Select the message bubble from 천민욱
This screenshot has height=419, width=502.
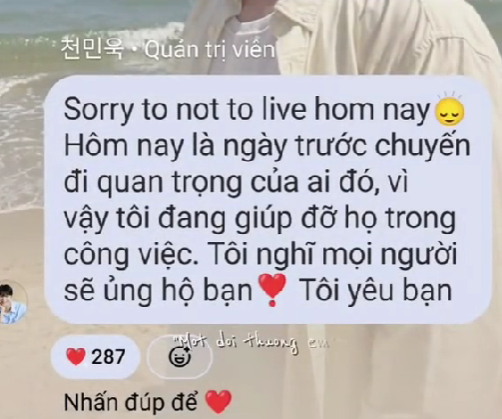[269, 200]
